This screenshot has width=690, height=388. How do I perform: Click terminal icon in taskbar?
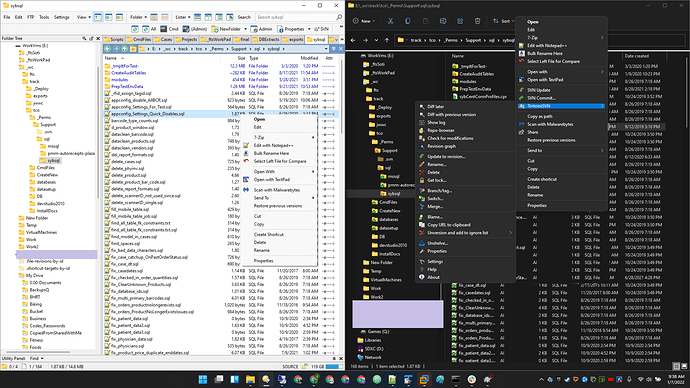click(455, 379)
